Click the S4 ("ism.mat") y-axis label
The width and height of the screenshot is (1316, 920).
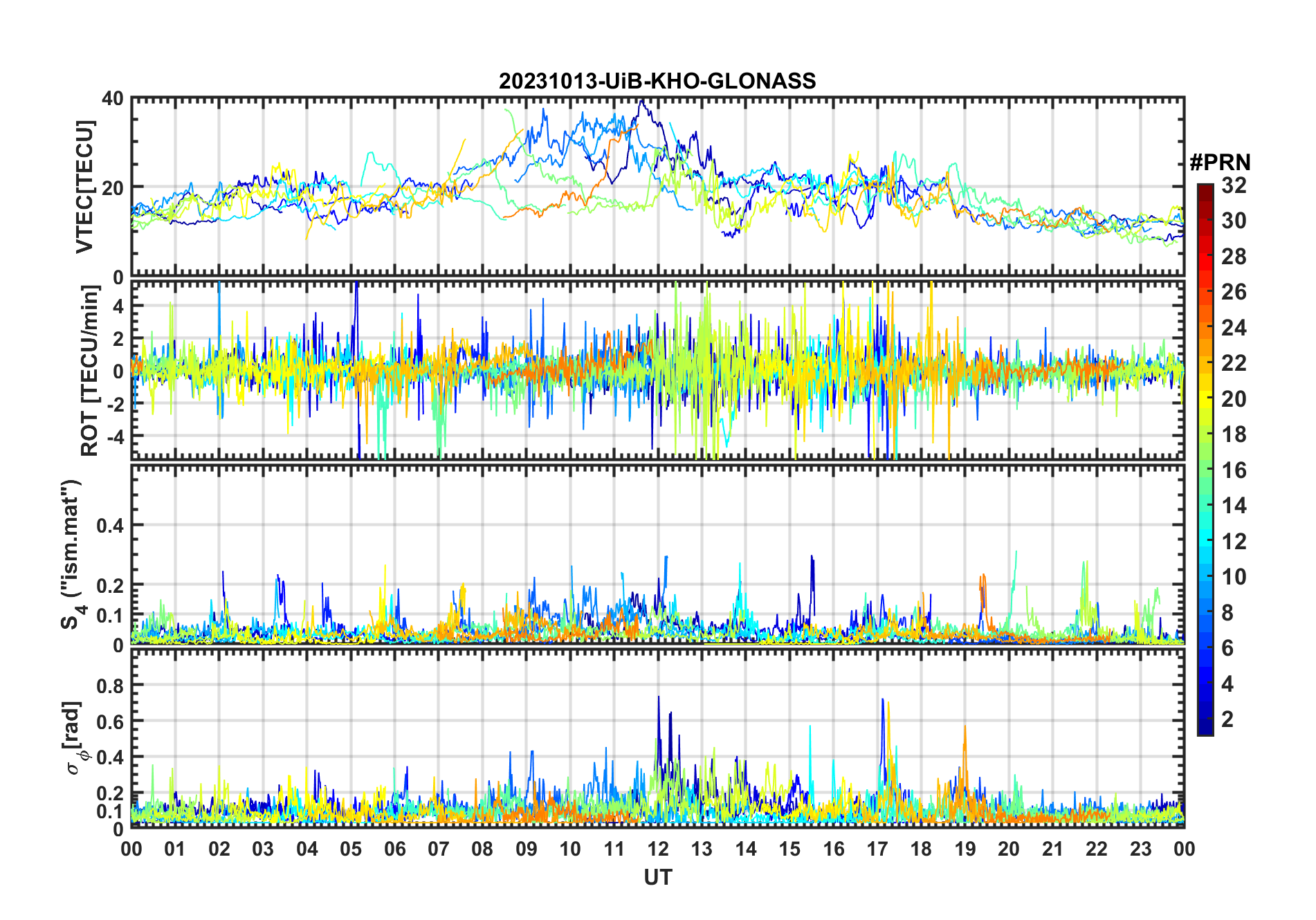point(71,555)
